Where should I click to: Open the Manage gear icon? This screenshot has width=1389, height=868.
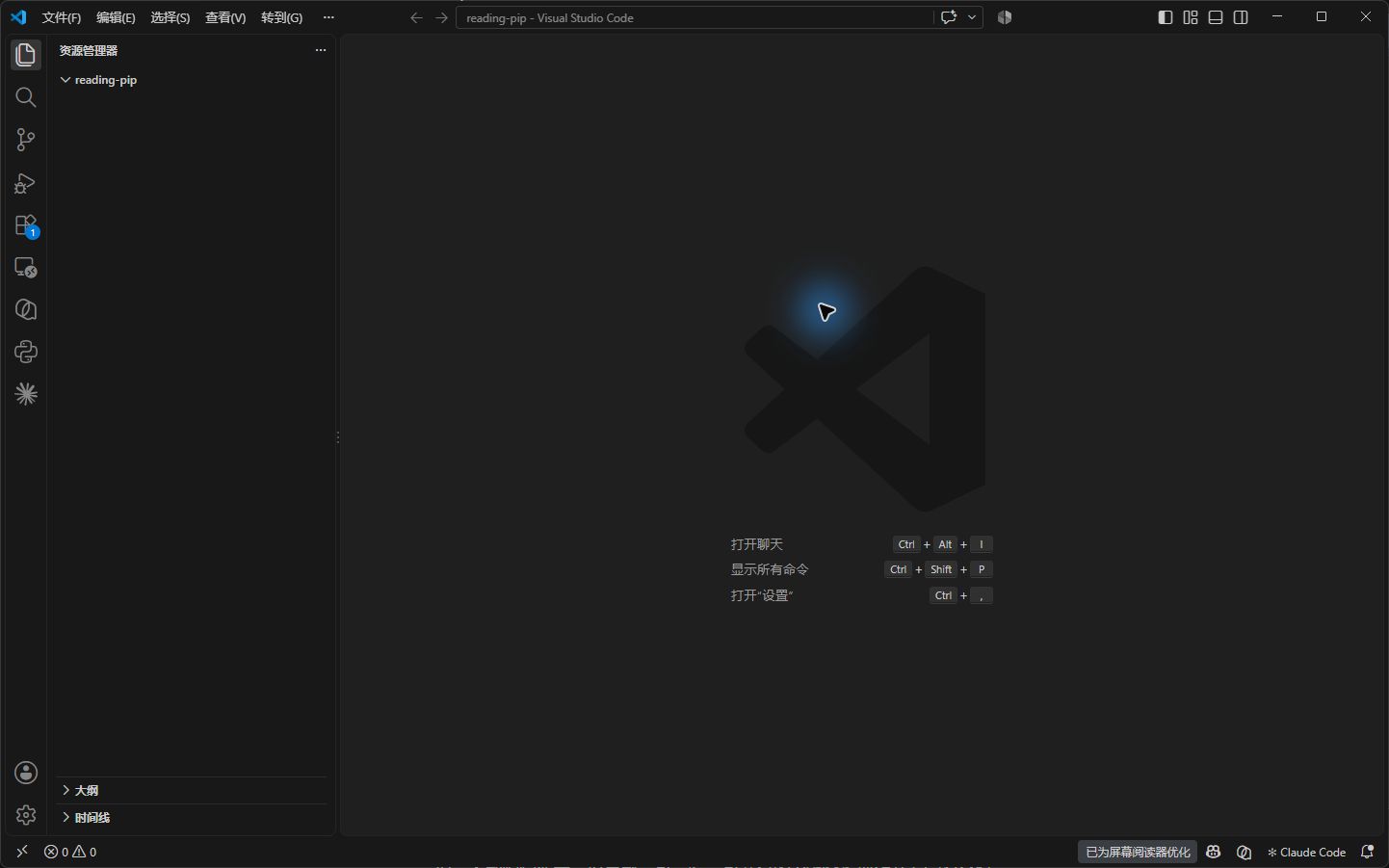[26, 815]
